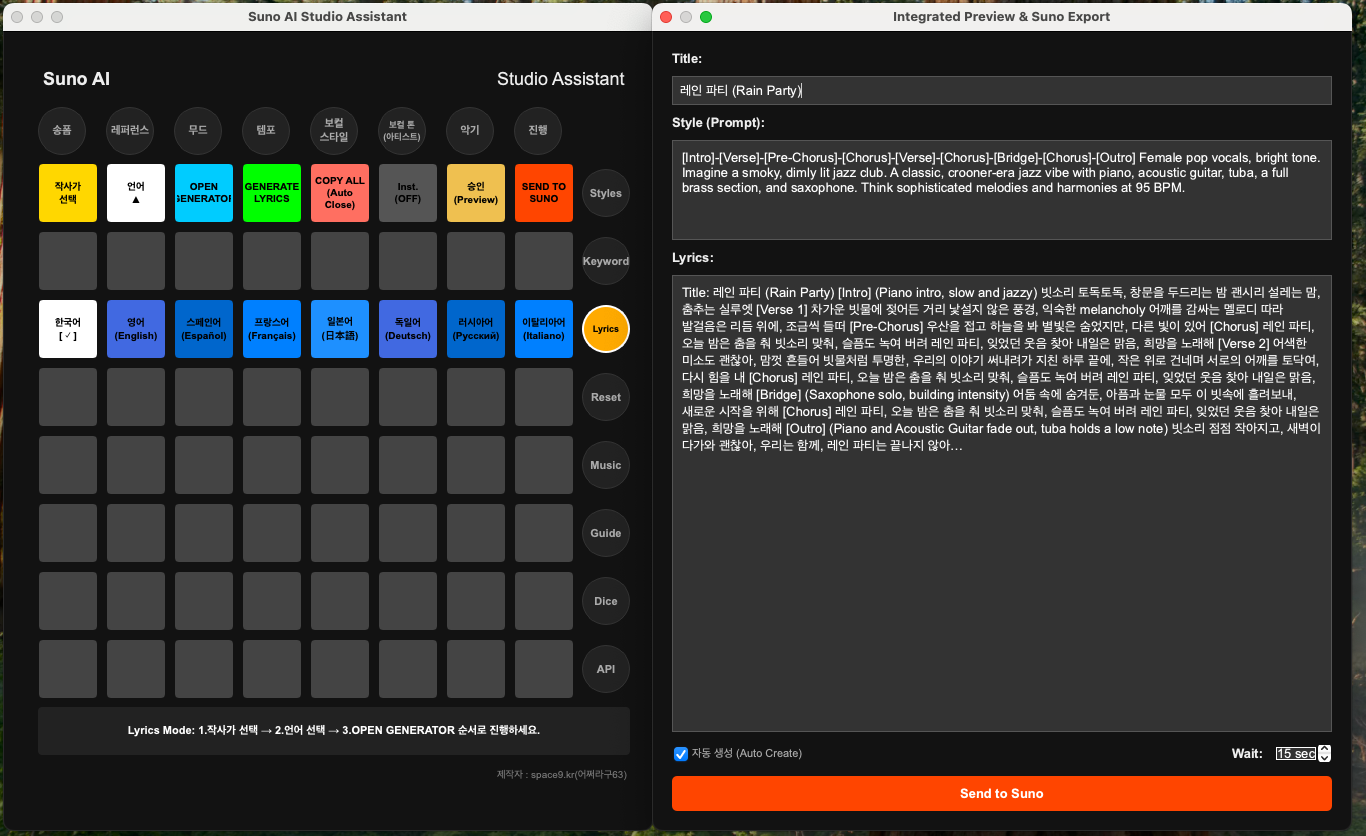Open the API round button
The height and width of the screenshot is (836, 1366).
(x=605, y=669)
